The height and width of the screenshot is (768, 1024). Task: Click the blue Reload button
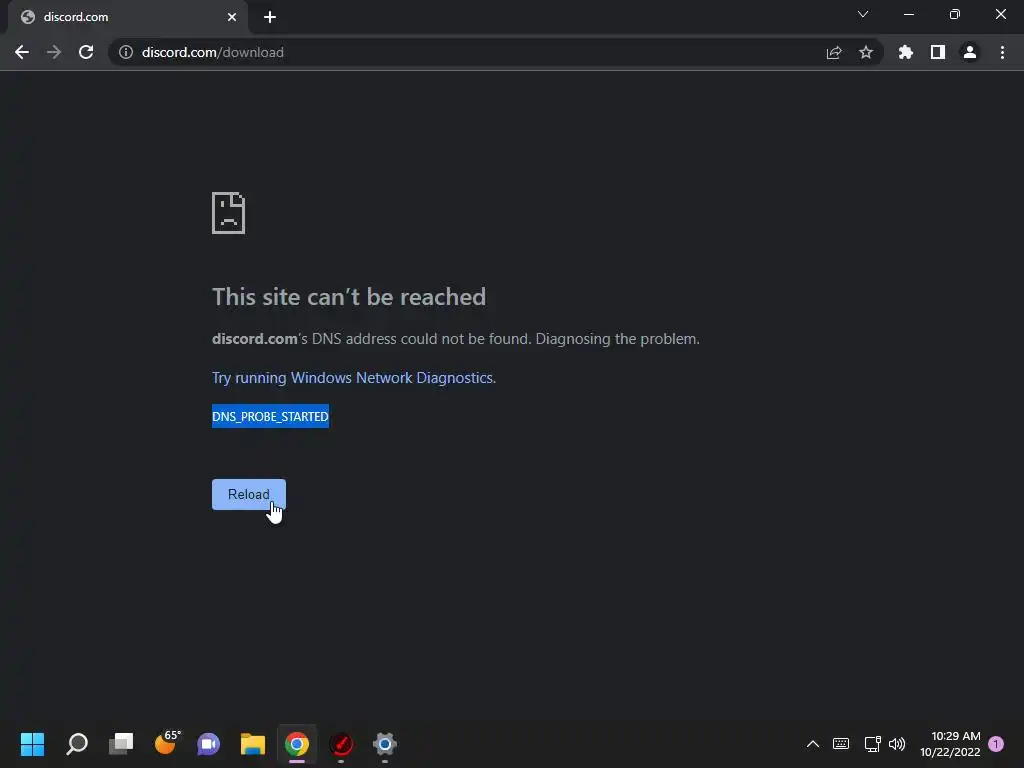[x=249, y=494]
